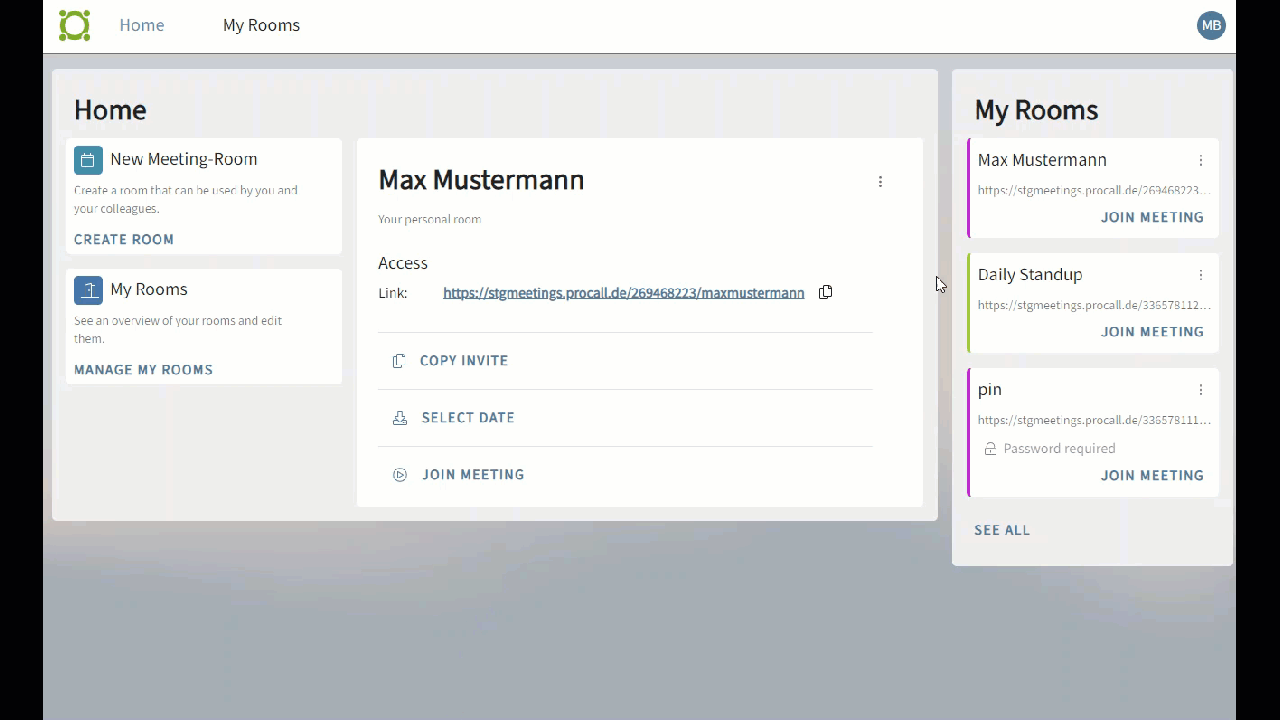Click the My Rooms card icon

(88, 290)
